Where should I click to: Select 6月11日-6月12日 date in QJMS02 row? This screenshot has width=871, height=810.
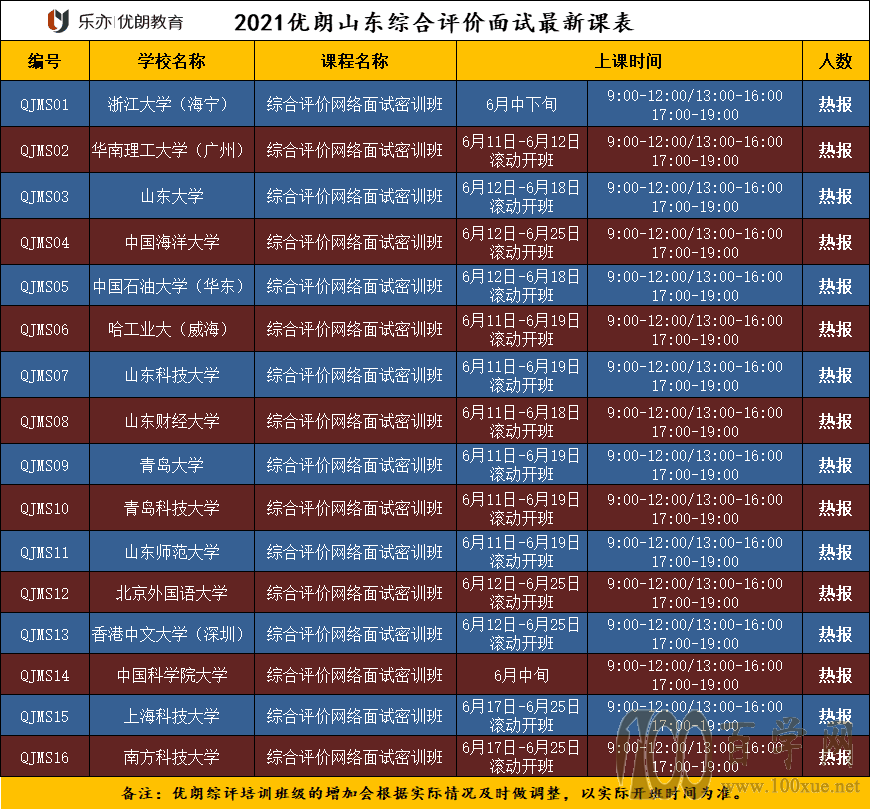[521, 142]
